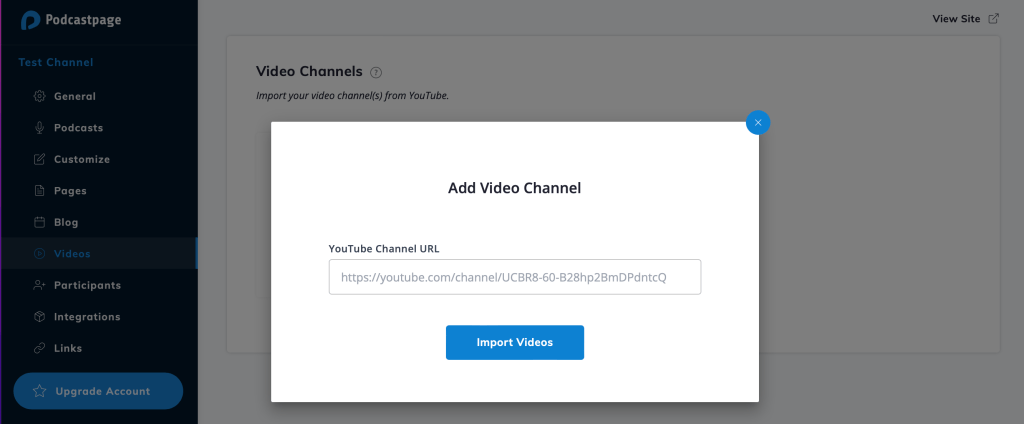Click the Customize pencil icon
1024x424 pixels.
39,159
